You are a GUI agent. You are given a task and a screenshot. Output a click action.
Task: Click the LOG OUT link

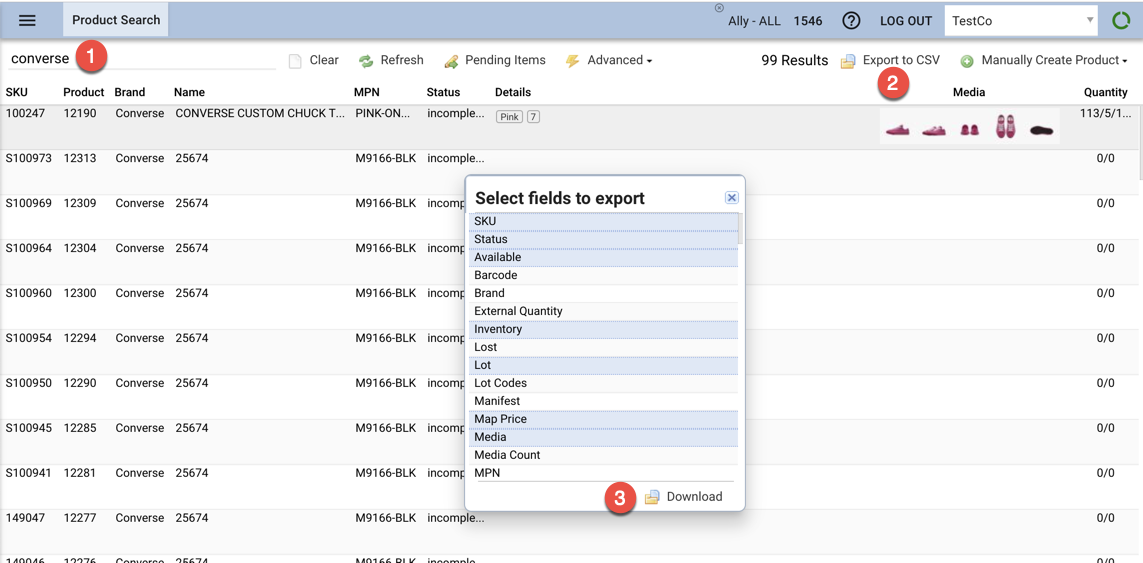(906, 21)
